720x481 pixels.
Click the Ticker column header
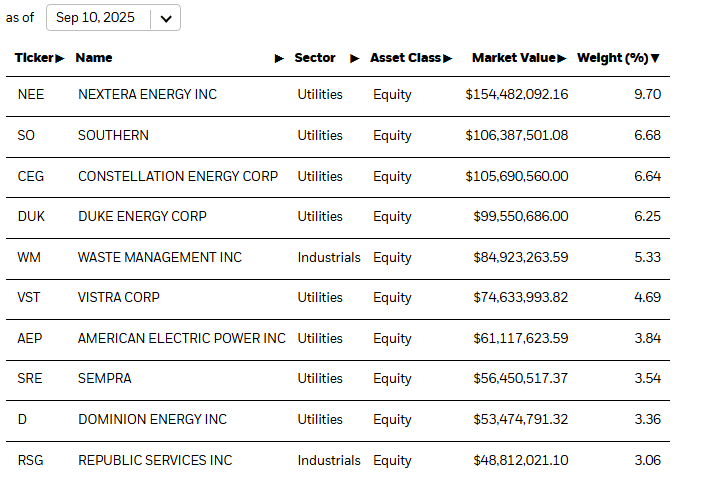tap(35, 58)
